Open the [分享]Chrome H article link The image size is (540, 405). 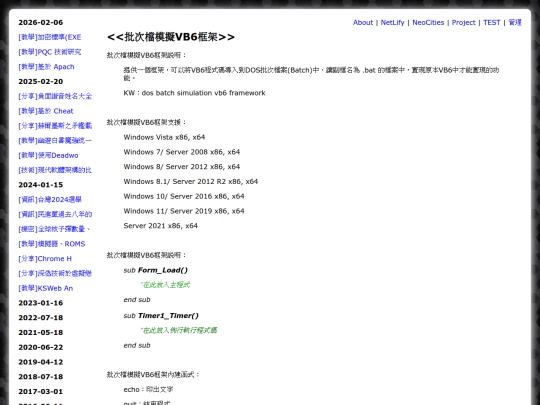pos(45,259)
